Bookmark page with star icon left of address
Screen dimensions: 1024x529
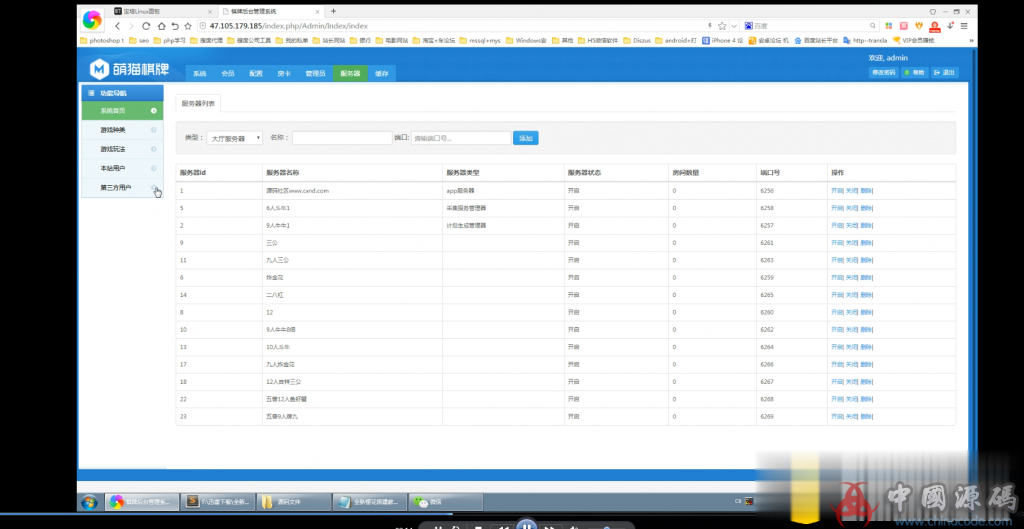click(x=188, y=26)
